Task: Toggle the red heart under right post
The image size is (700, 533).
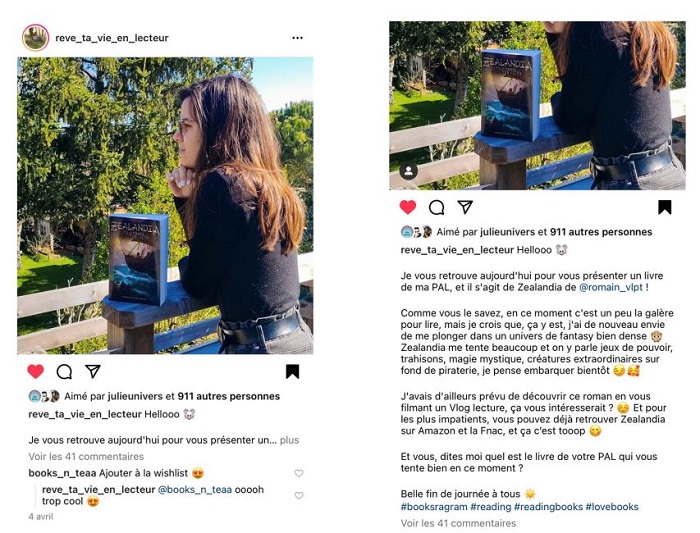Action: click(x=408, y=207)
